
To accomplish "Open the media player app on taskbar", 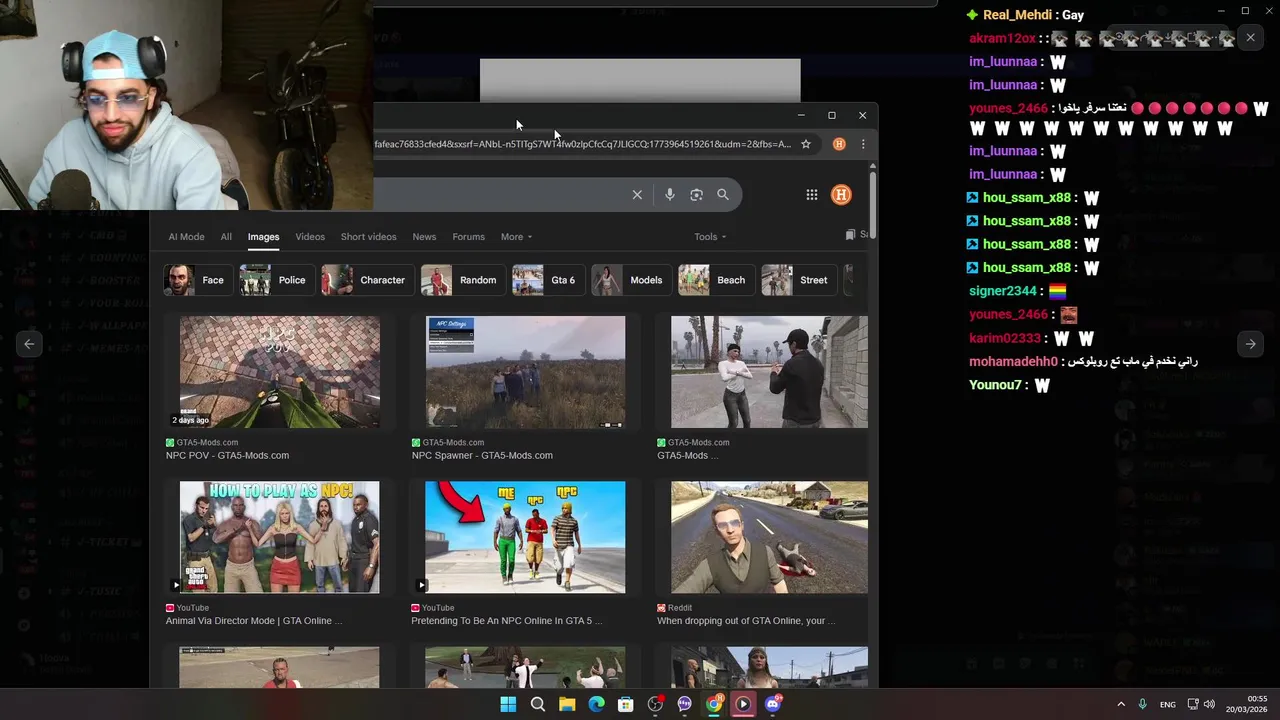I will coord(743,704).
